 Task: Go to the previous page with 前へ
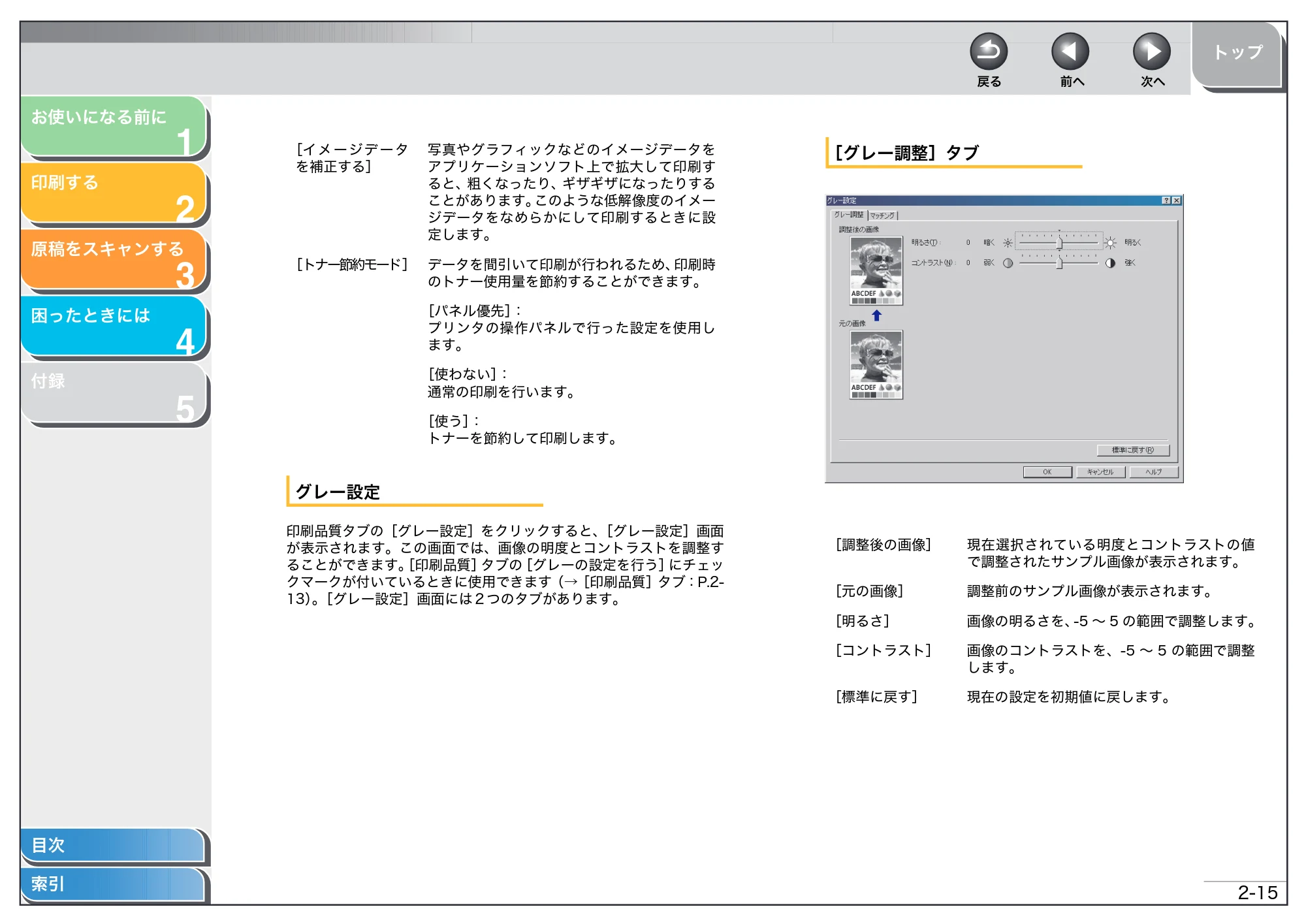click(x=1070, y=52)
